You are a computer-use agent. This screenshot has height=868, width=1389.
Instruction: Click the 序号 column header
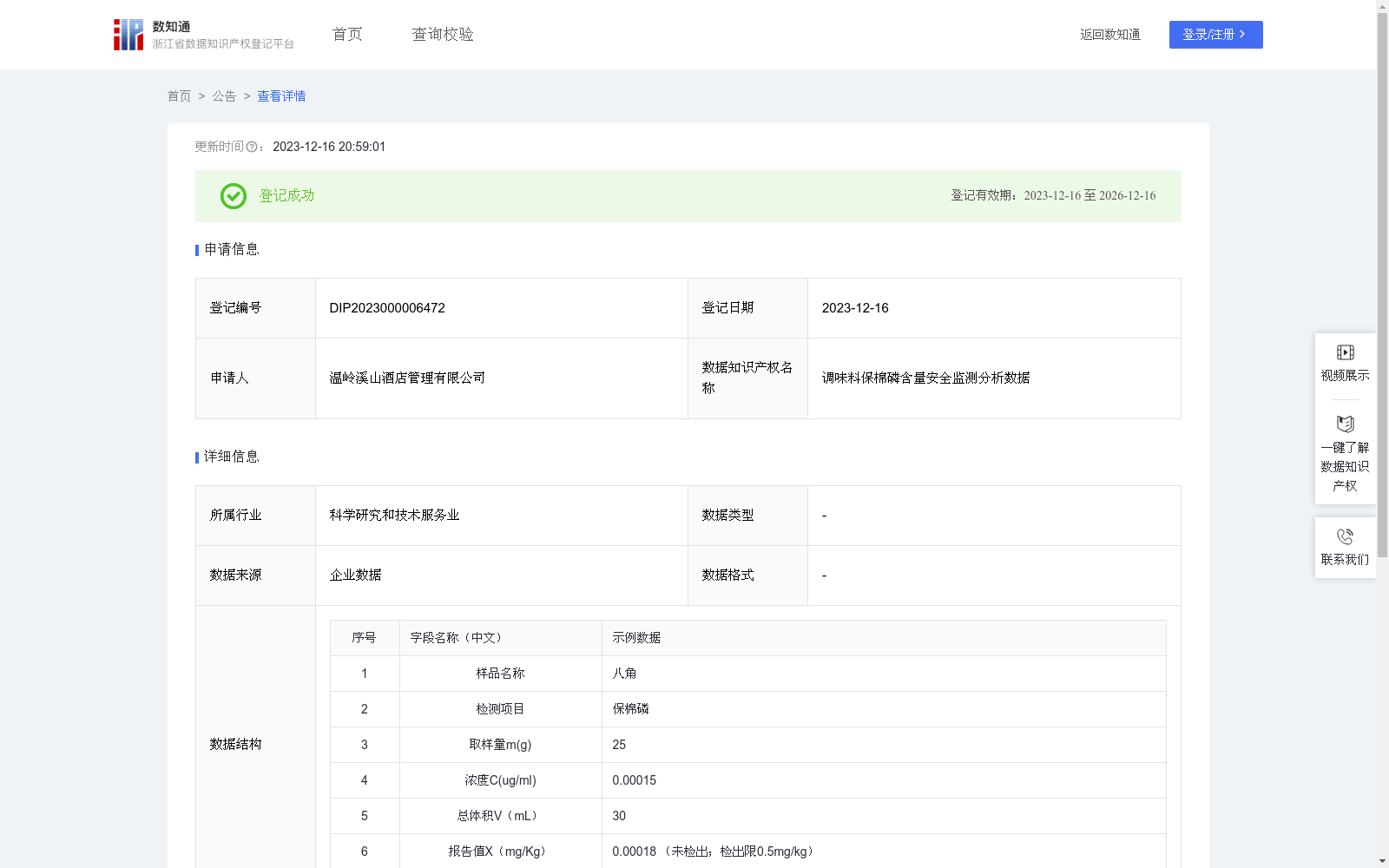point(364,638)
